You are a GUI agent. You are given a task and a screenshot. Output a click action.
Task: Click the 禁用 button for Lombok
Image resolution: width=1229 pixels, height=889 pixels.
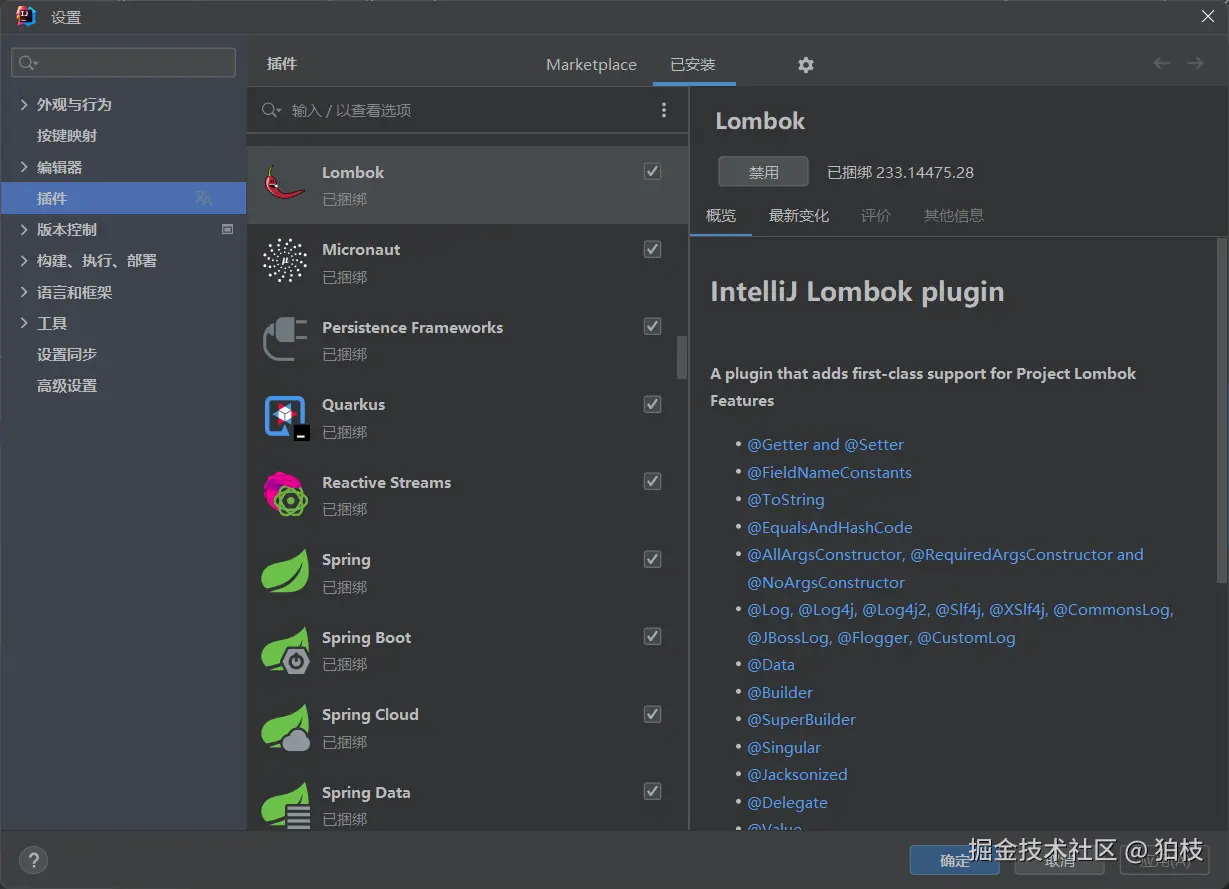pyautogui.click(x=763, y=172)
